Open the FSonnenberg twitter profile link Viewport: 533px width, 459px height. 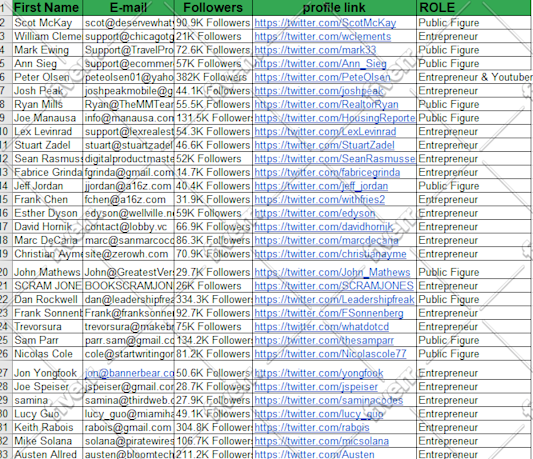pos(329,313)
